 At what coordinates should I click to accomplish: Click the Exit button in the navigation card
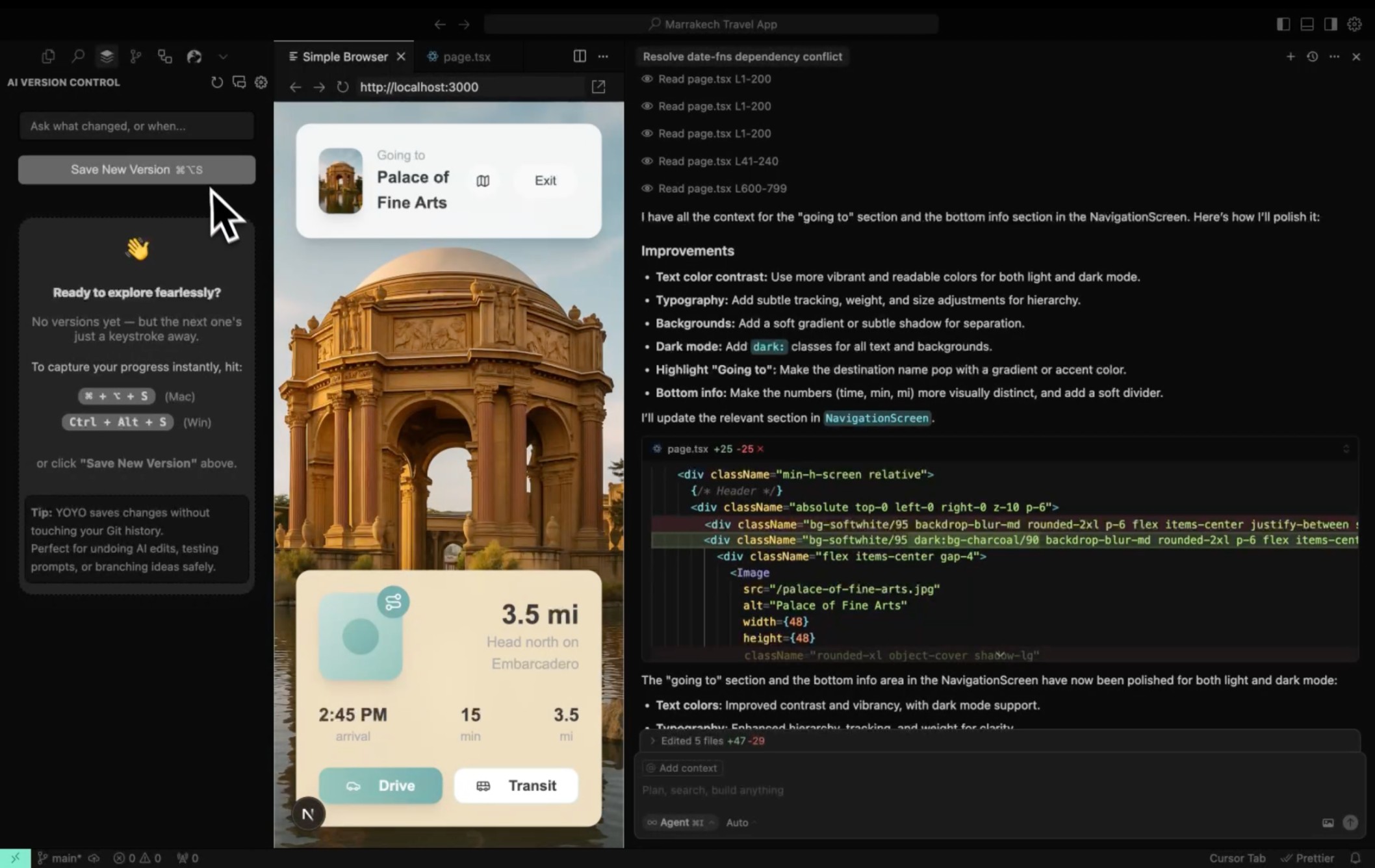[545, 180]
